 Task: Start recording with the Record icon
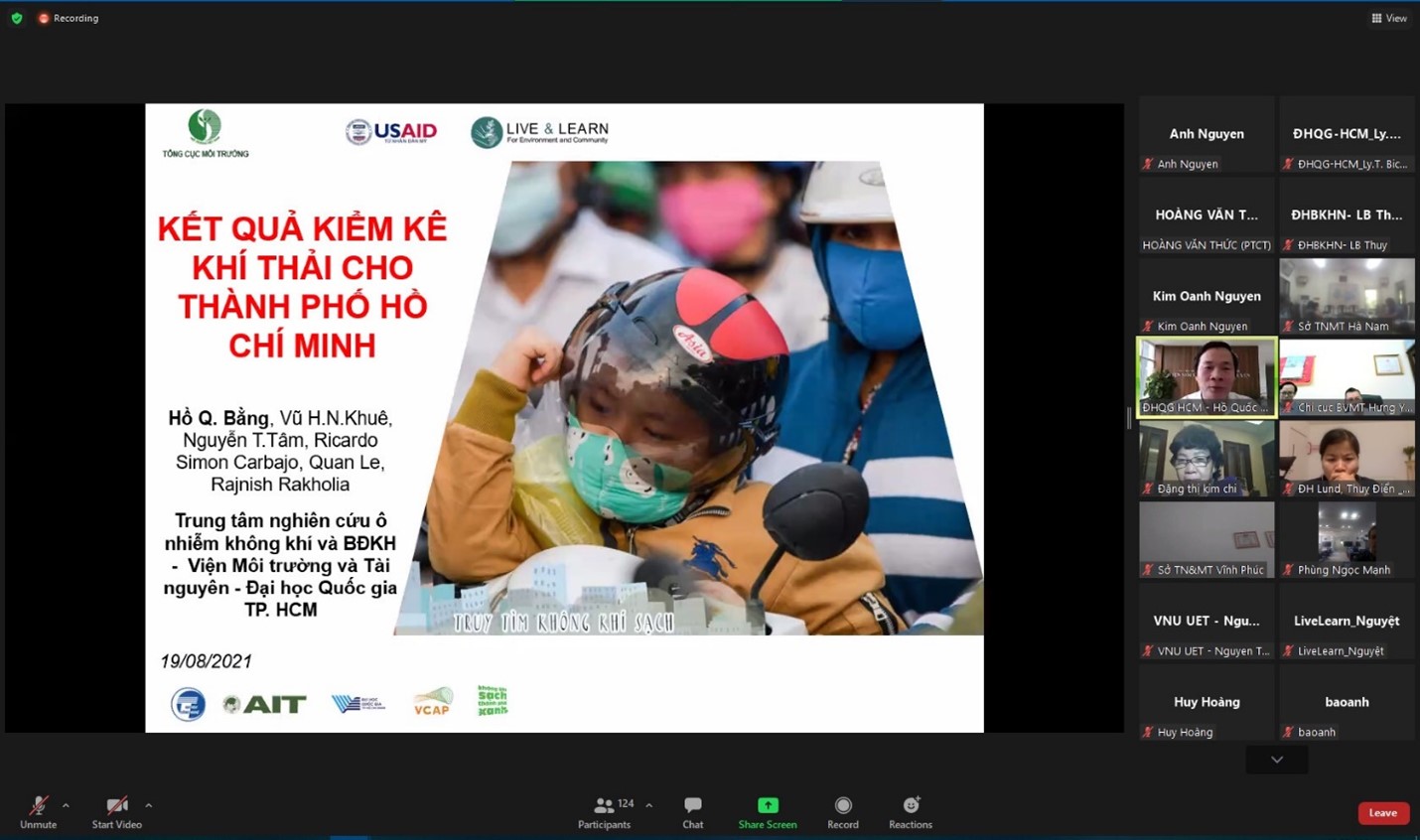(x=842, y=805)
